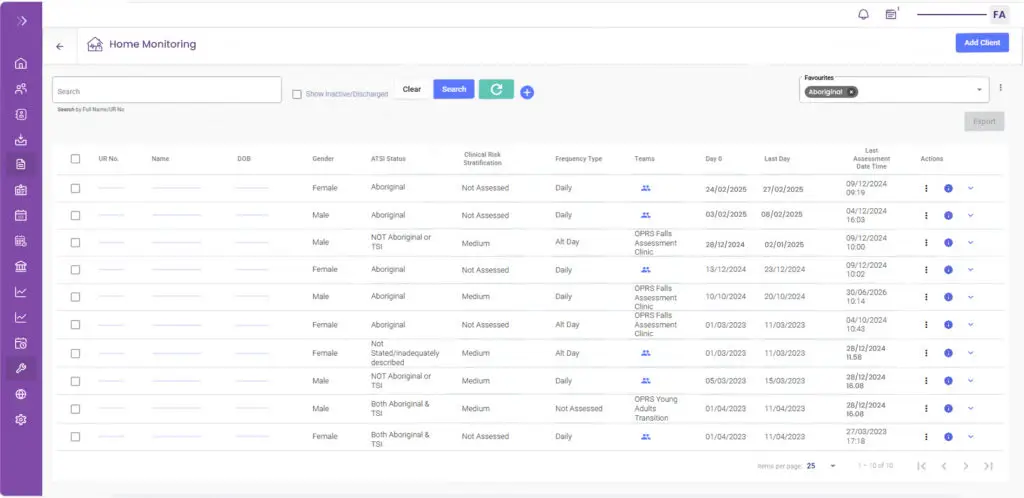Open the Home icon in sidebar
This screenshot has height=498, width=1024.
[21, 64]
